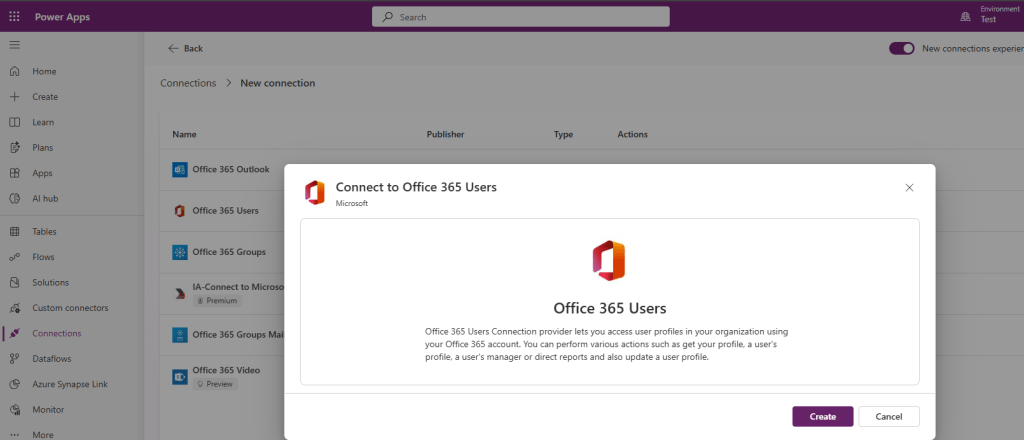This screenshot has width=1024, height=440.
Task: Click the Office 365 Outlook connector icon
Action: pyautogui.click(x=180, y=169)
